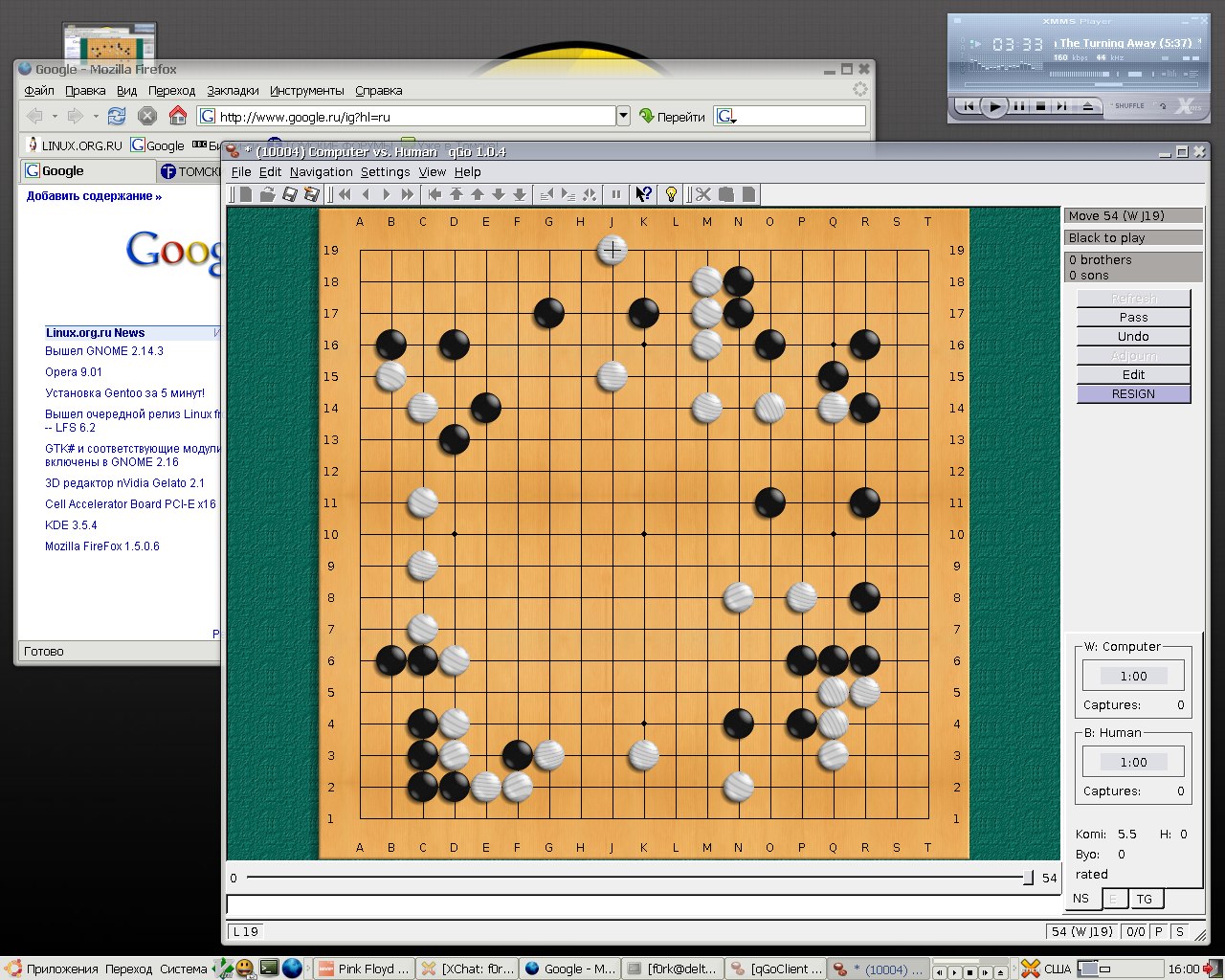Toggle repeat in XMMS player
This screenshot has width=1225, height=980.
[x=1163, y=106]
